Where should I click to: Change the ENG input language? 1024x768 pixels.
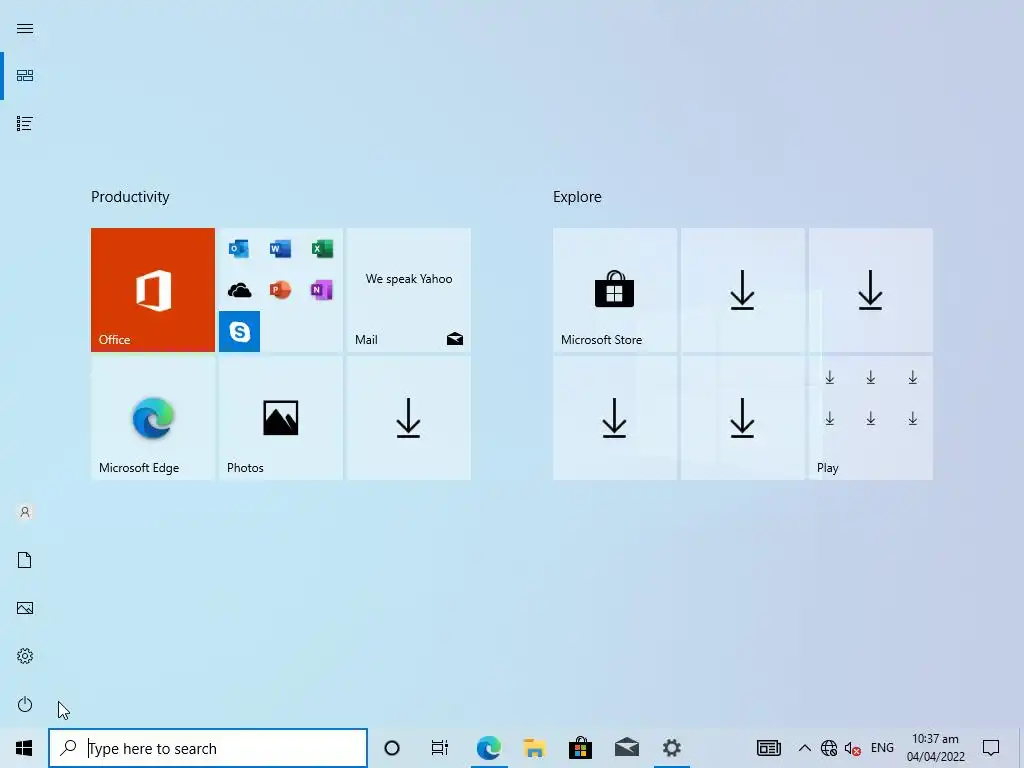[882, 748]
